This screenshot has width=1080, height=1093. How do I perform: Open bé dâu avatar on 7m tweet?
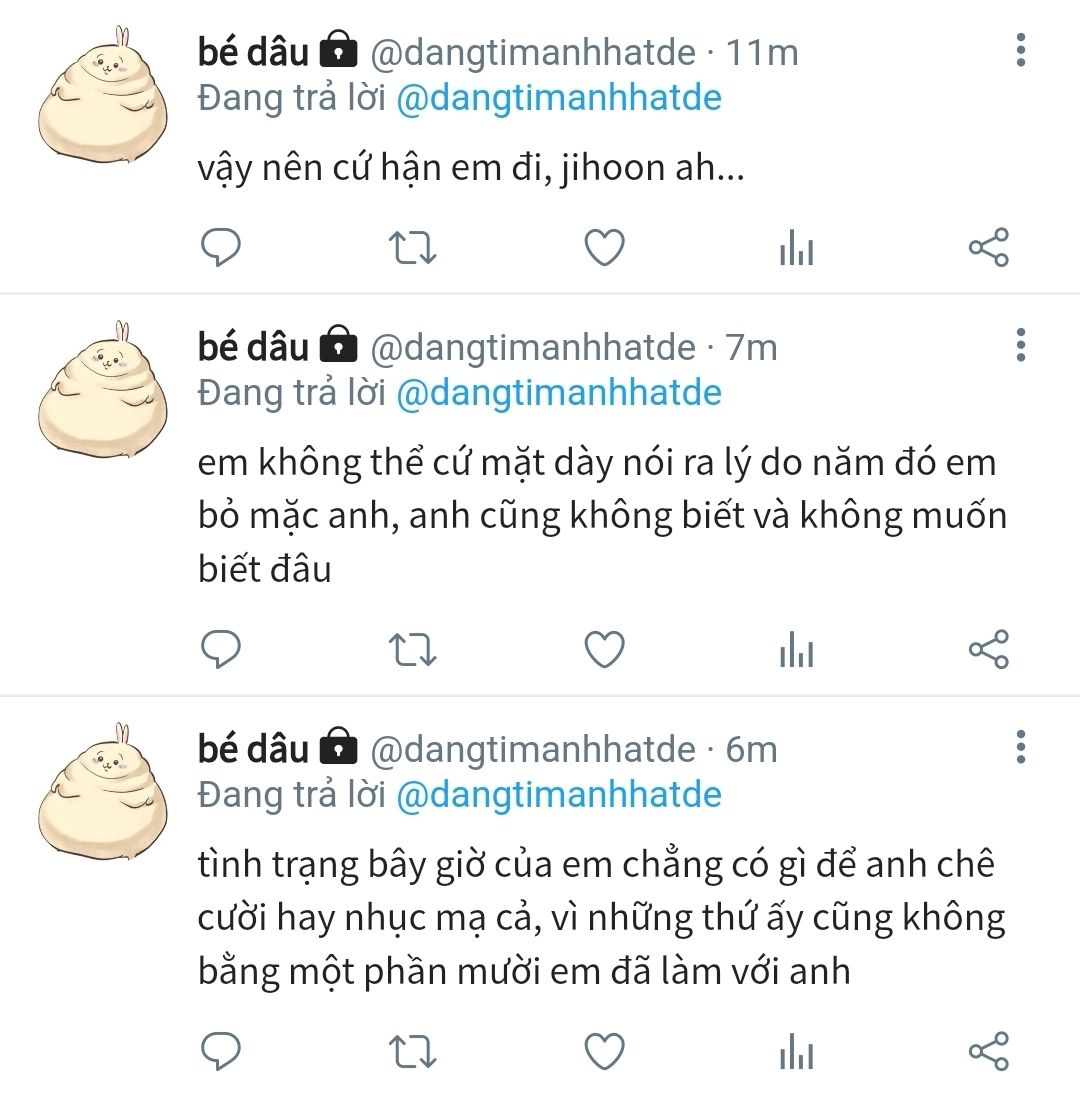pyautogui.click(x=102, y=390)
